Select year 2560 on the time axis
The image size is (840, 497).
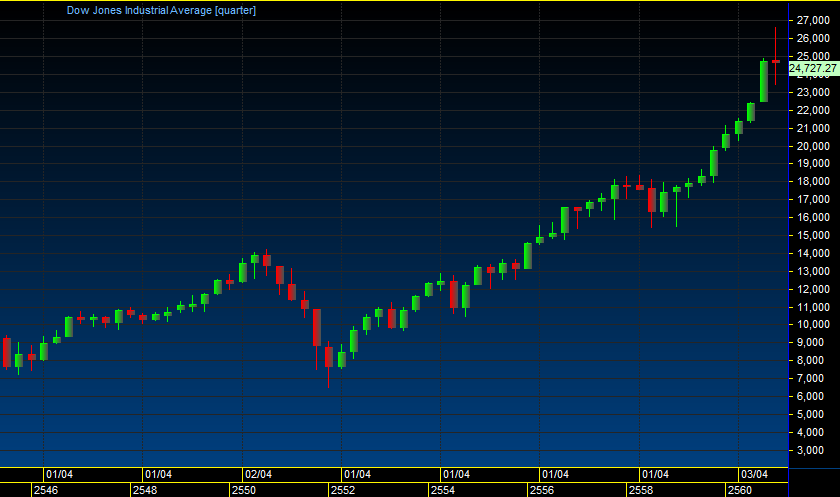click(740, 490)
